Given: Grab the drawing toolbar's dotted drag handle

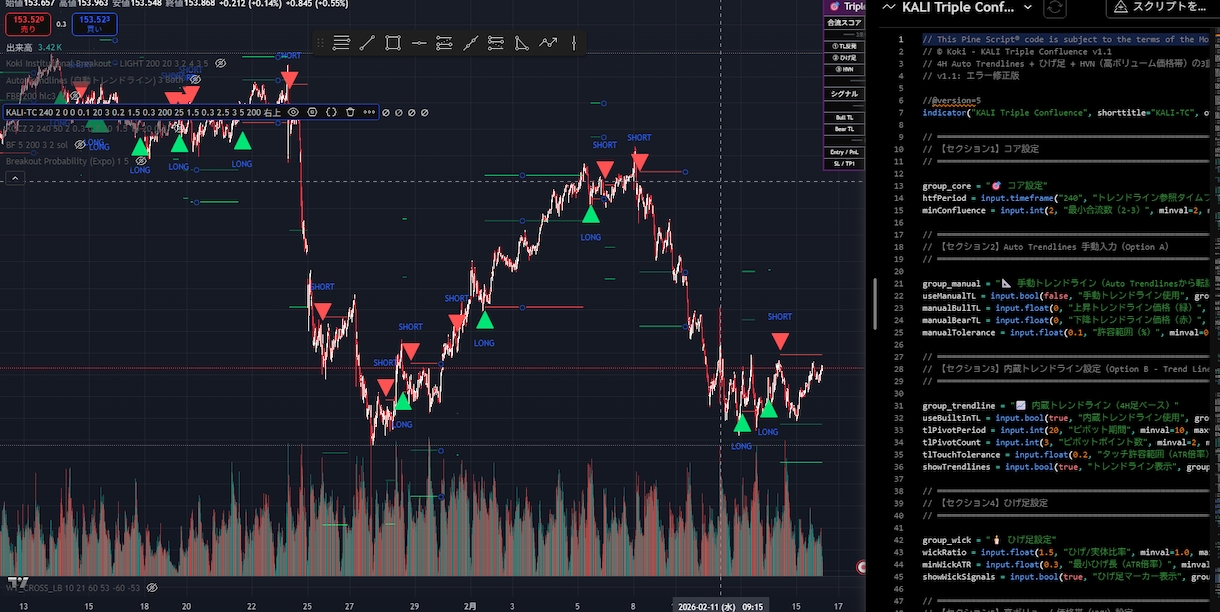Looking at the screenshot, I should click(320, 43).
